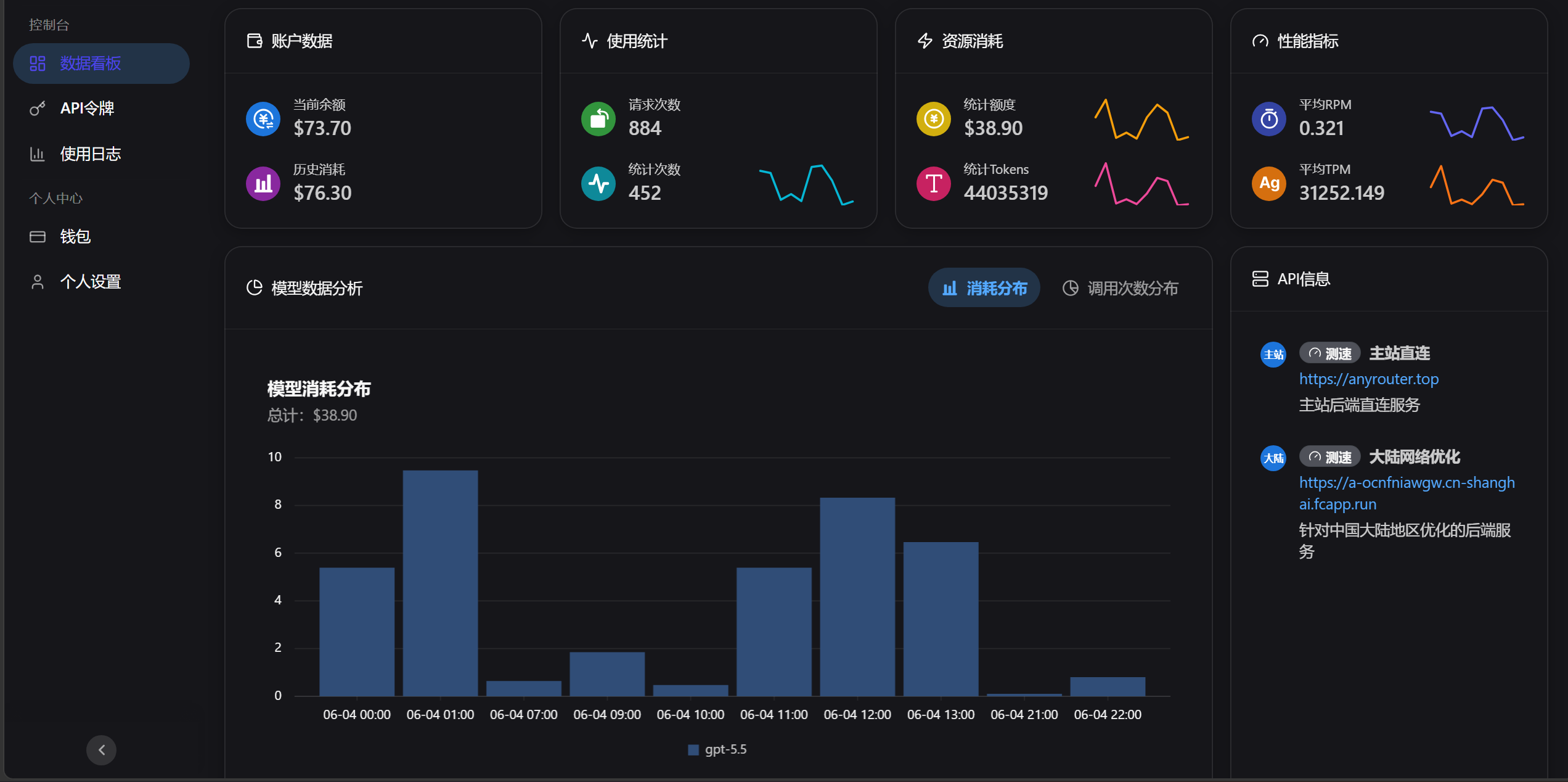Run 测速 for 大陆网络优化
This screenshot has width=1568, height=782.
point(1330,457)
